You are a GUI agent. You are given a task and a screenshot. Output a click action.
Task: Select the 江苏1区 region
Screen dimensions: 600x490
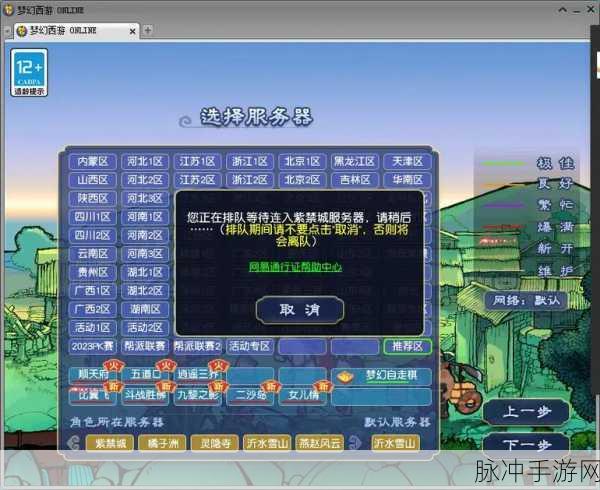(x=197, y=161)
